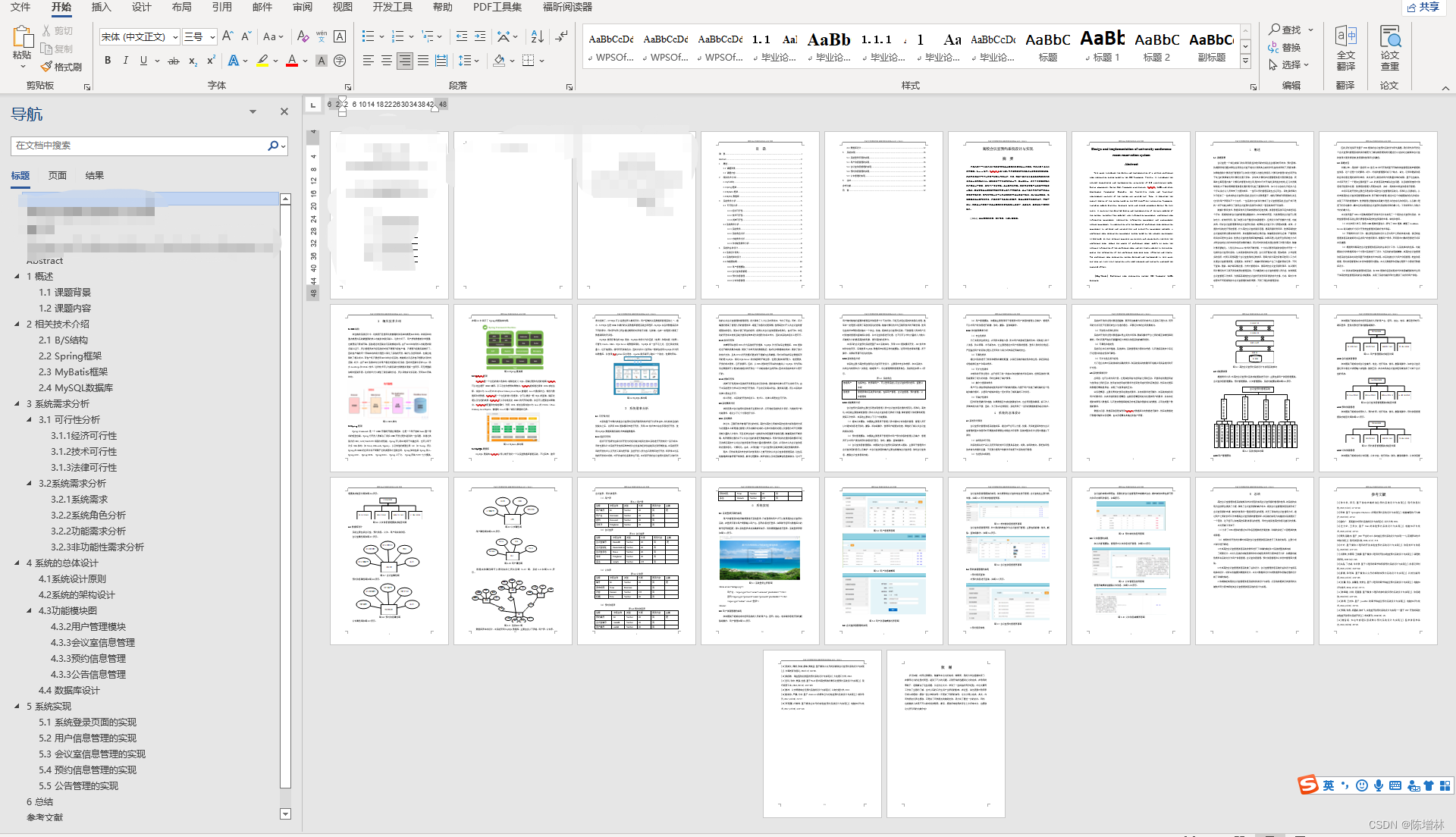Toggle right text alignment button
Image resolution: width=1456 pixels, height=837 pixels.
click(x=405, y=61)
